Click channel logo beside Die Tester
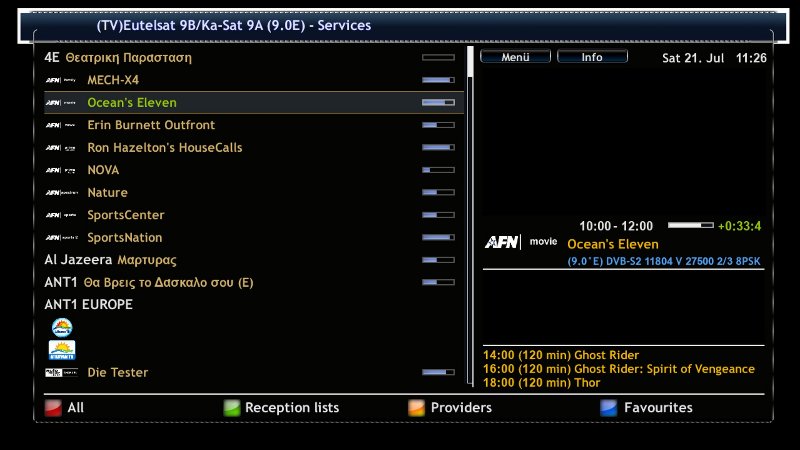 coord(61,372)
